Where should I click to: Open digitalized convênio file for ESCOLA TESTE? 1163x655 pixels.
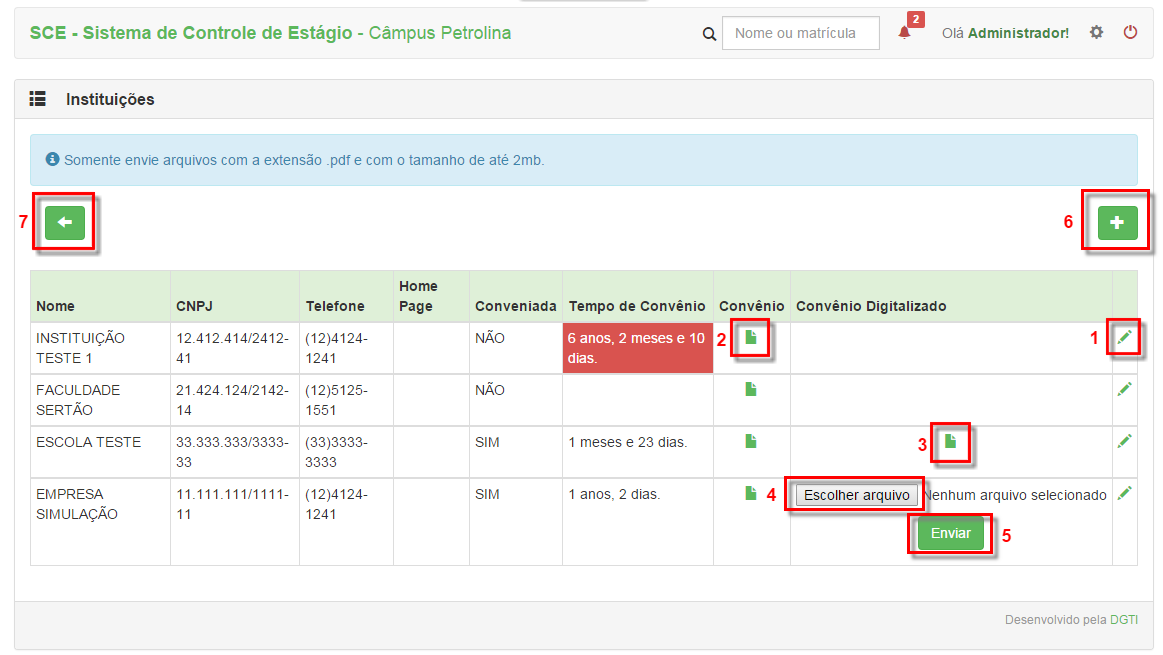(950, 442)
